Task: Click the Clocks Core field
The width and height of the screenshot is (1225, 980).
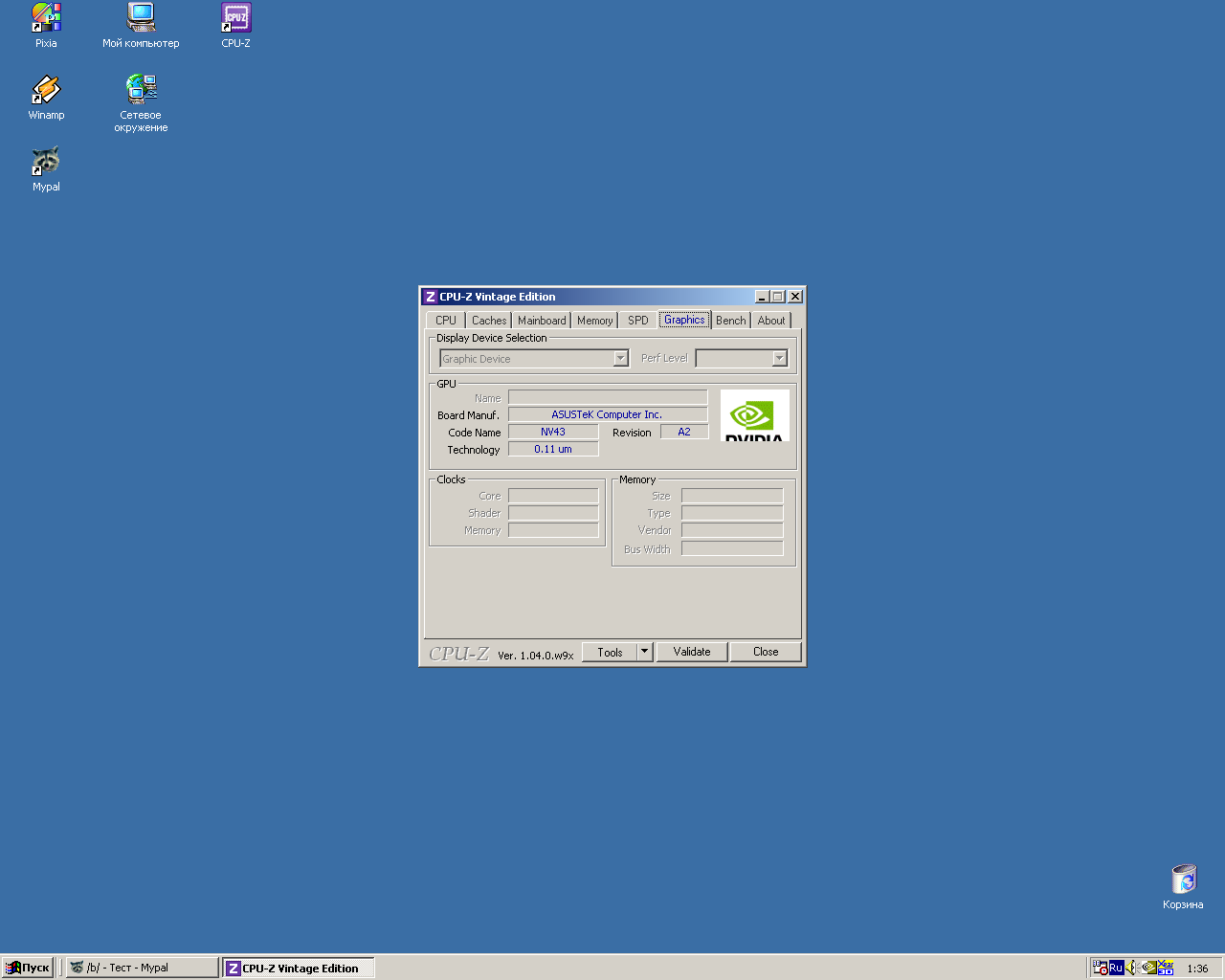Action: pos(553,496)
